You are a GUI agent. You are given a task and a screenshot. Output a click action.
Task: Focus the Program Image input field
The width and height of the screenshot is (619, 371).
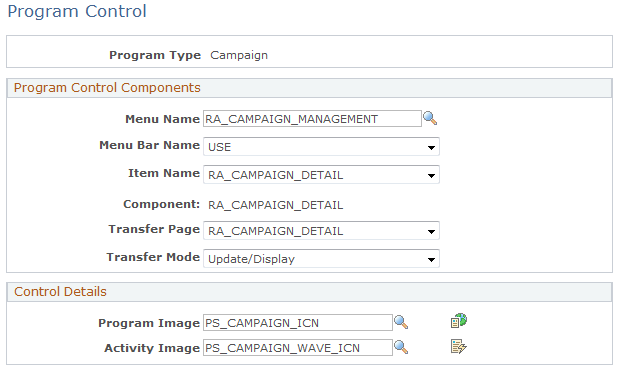click(x=298, y=323)
